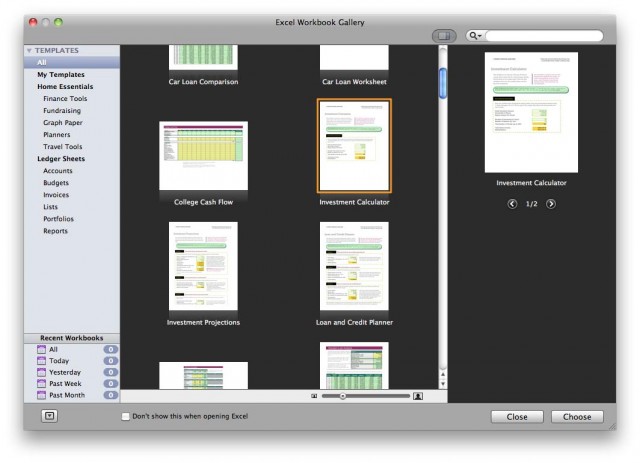The width and height of the screenshot is (640, 463).
Task: Select Car Loan Comparison template
Action: click(x=203, y=65)
